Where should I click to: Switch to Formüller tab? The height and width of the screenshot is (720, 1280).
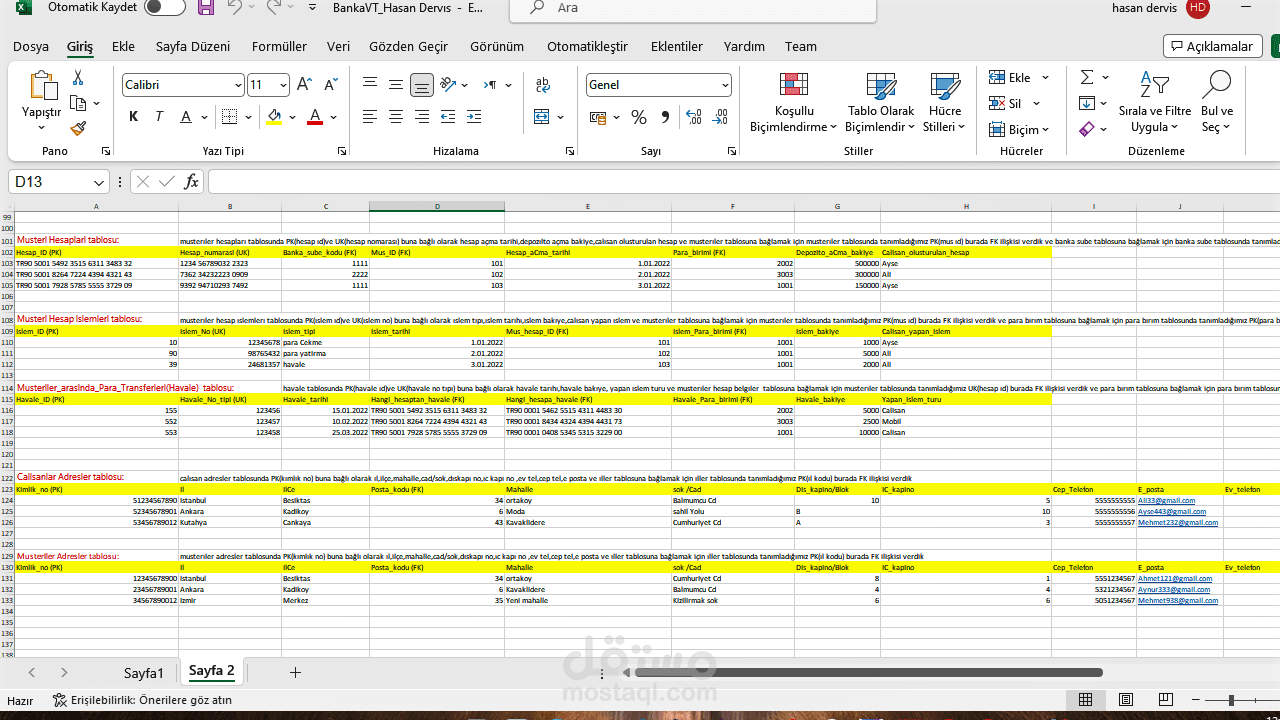(x=279, y=46)
